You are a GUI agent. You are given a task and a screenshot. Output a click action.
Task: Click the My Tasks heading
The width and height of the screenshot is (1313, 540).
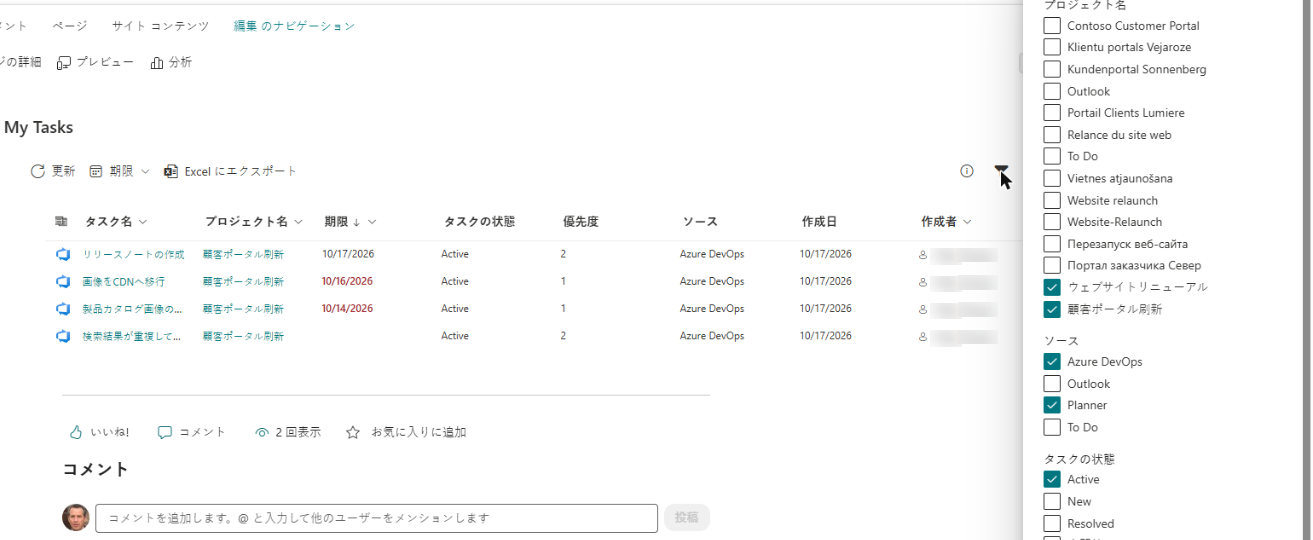click(x=38, y=127)
